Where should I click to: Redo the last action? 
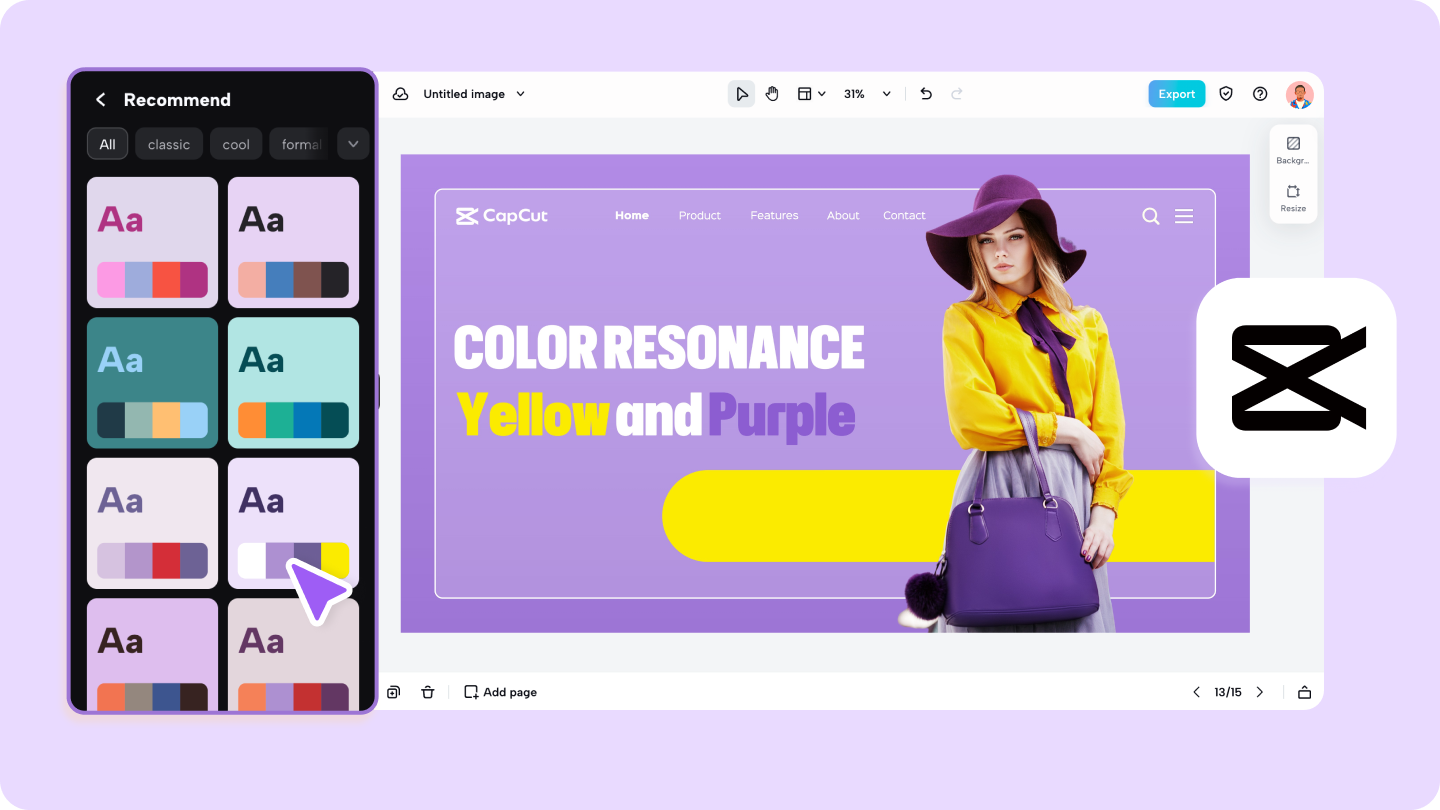pyautogui.click(x=956, y=93)
